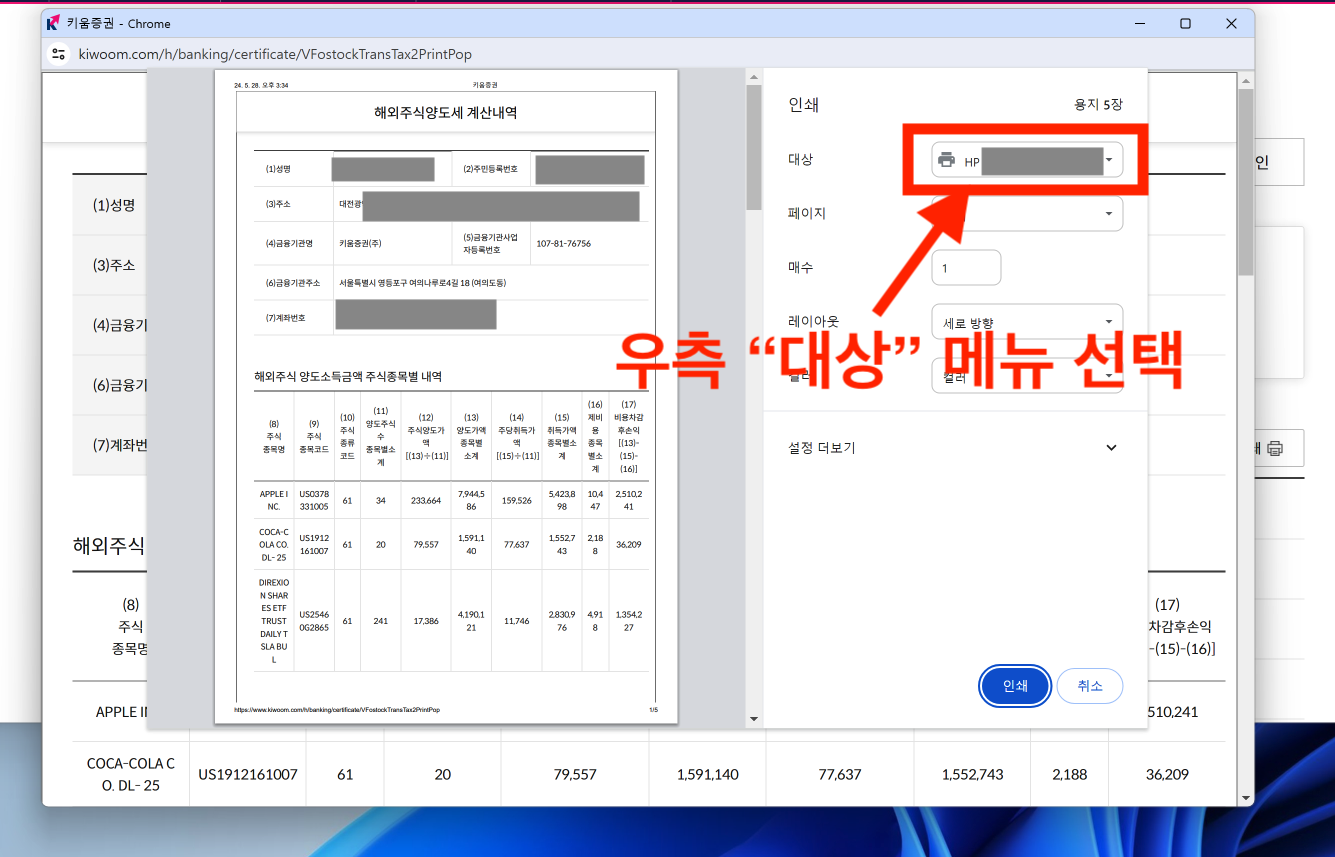
Task: Click the Kiwoom K logo in the title bar
Action: pos(52,23)
